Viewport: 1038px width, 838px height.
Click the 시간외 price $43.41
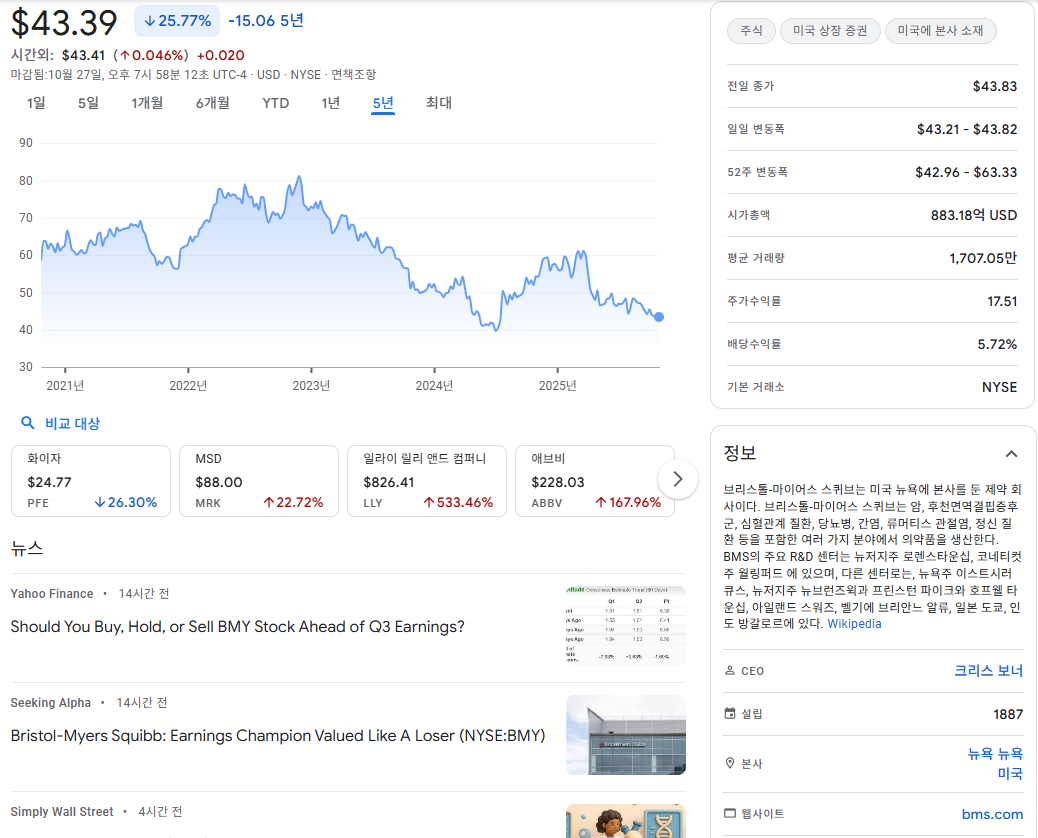point(83,56)
